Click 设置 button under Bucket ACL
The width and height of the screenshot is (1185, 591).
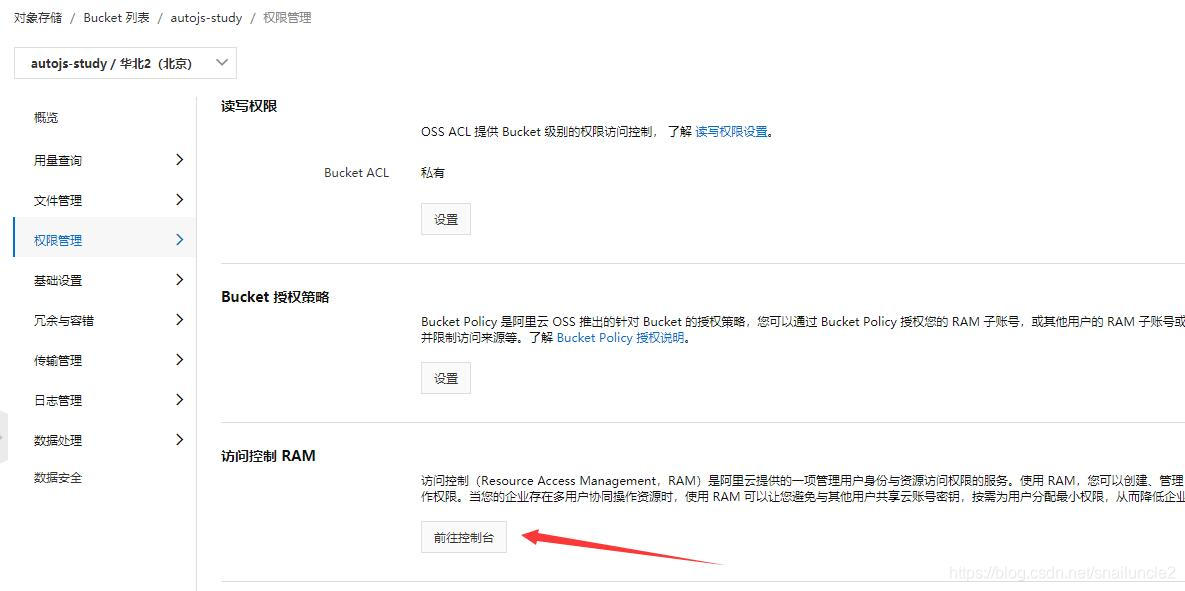[446, 219]
